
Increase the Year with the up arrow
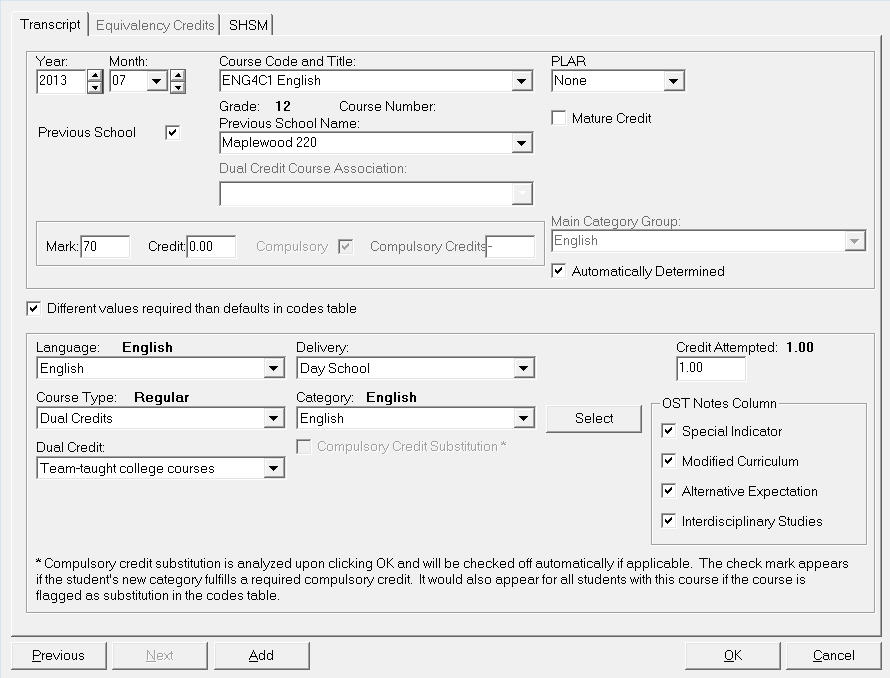95,75
